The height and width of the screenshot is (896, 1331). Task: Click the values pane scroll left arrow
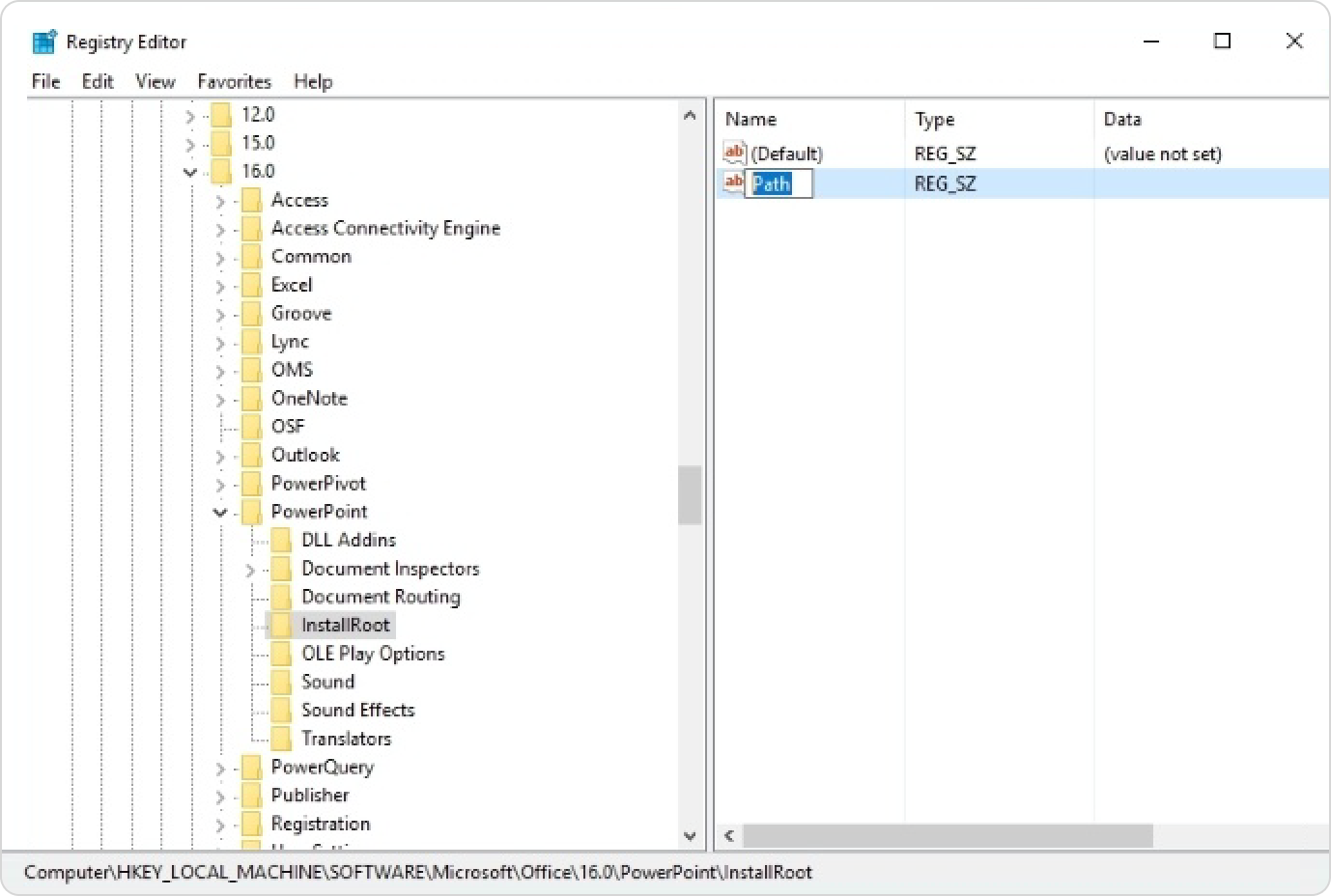[x=729, y=835]
